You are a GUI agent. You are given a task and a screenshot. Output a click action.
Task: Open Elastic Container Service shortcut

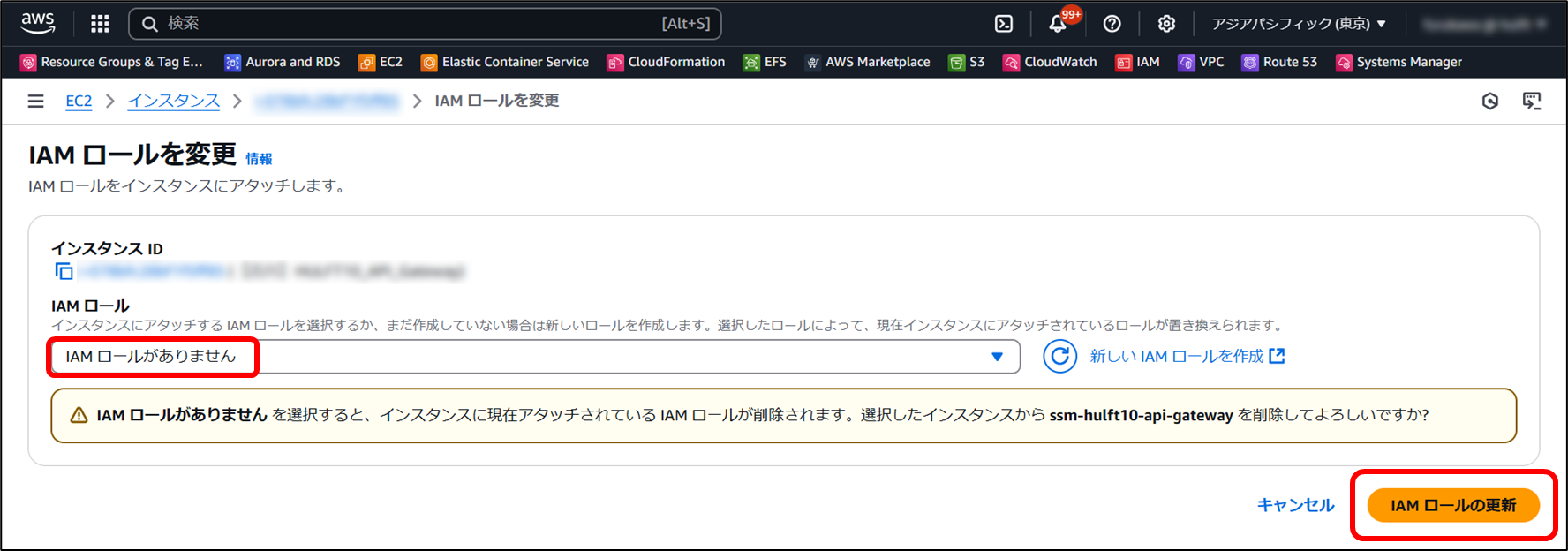505,62
